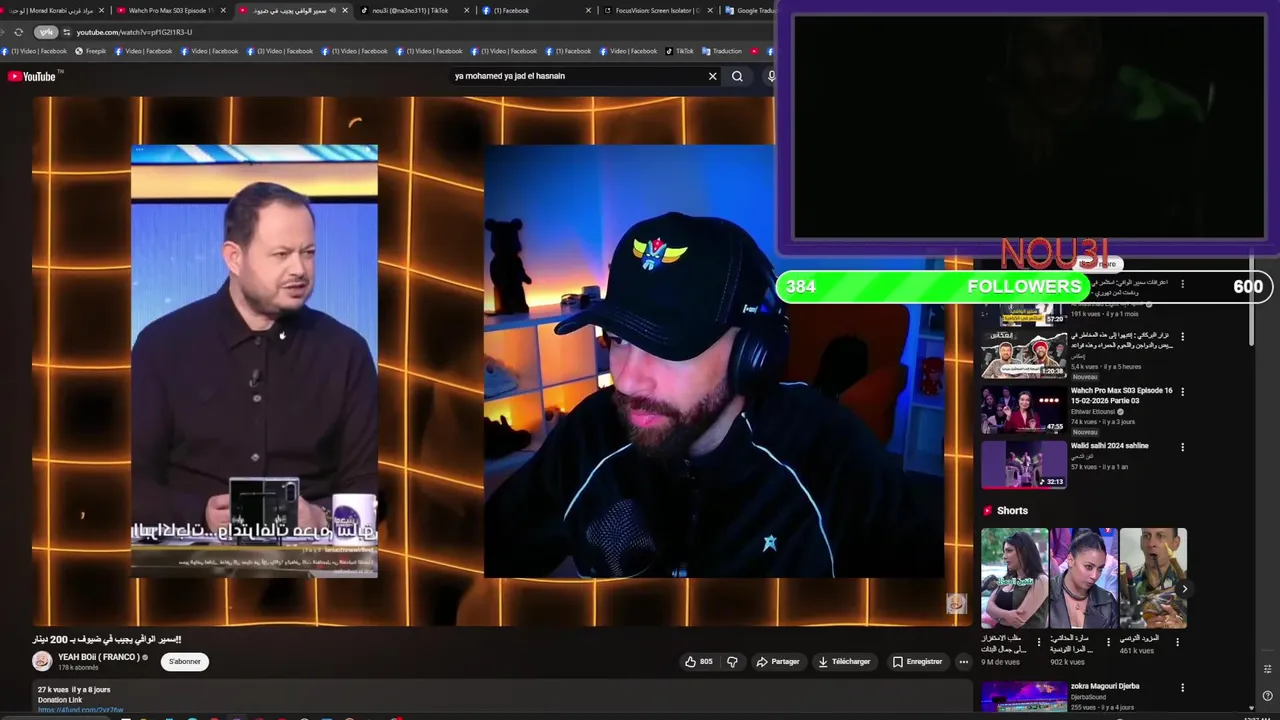Reload the page with refresh icon
The width and height of the screenshot is (1280, 720).
tap(18, 32)
